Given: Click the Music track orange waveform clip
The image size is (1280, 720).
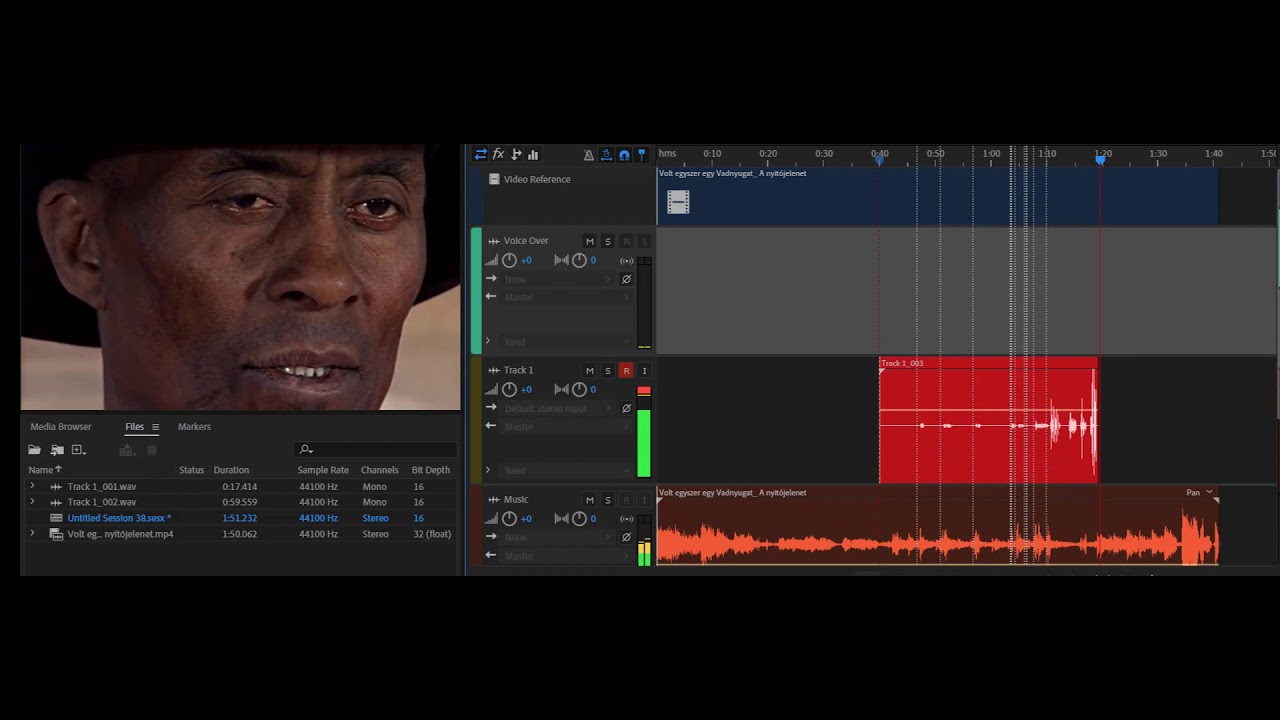Looking at the screenshot, I should click(x=938, y=527).
